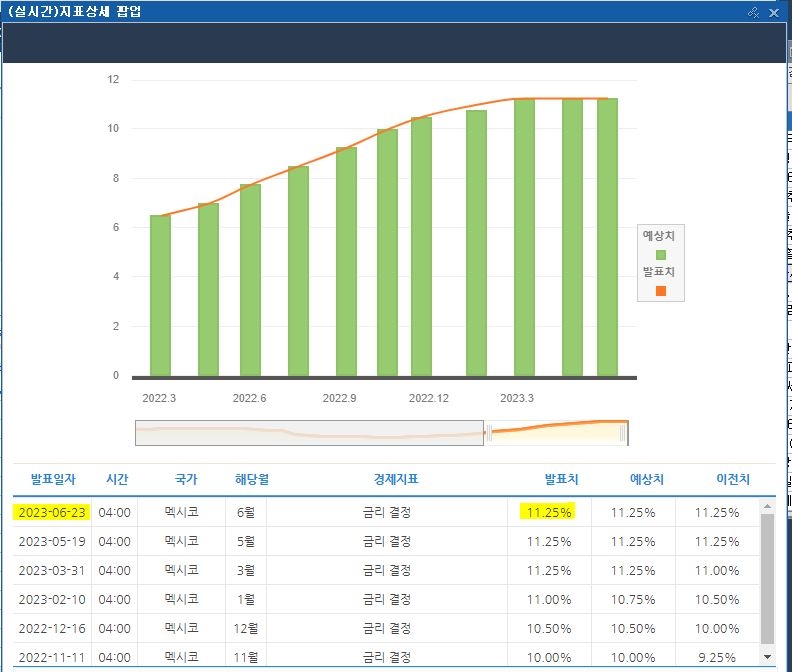Screen dimensions: 792x672
Task: Select the 2023-02-10 table row
Action: pyautogui.click(x=386, y=599)
